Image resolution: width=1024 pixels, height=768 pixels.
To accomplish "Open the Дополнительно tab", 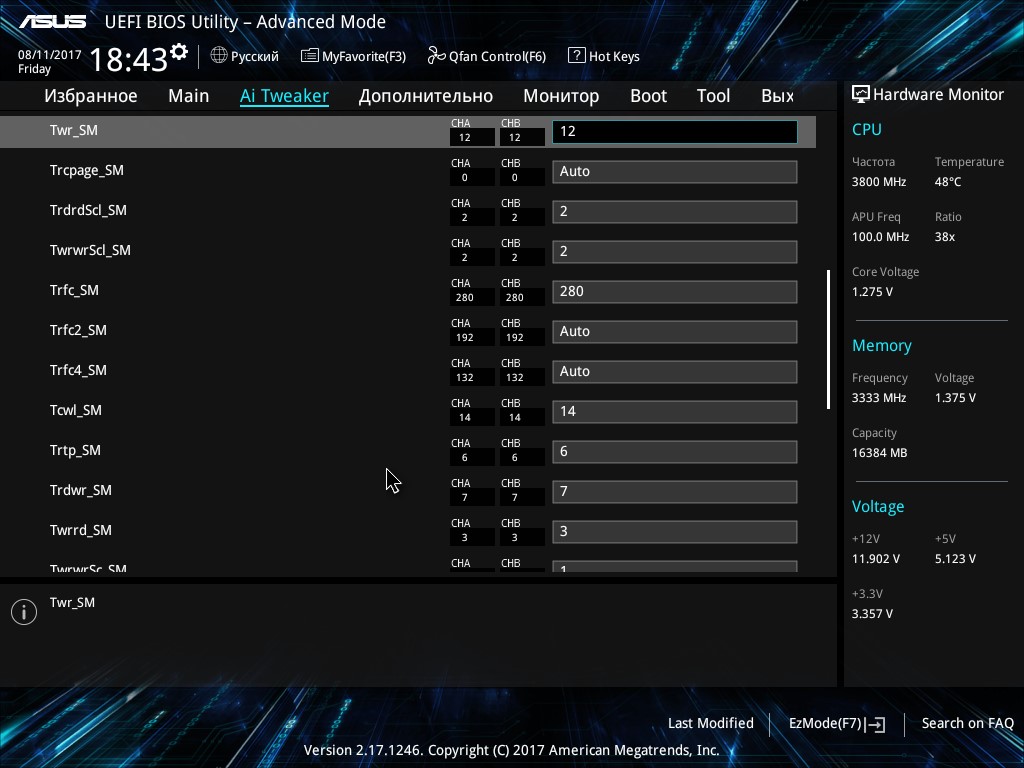I will click(426, 96).
